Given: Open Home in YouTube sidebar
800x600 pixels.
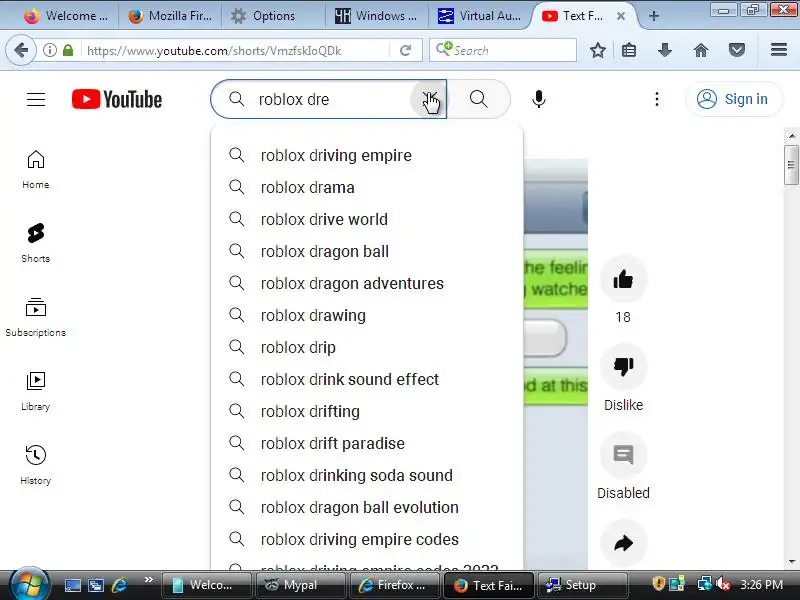Looking at the screenshot, I should point(36,170).
